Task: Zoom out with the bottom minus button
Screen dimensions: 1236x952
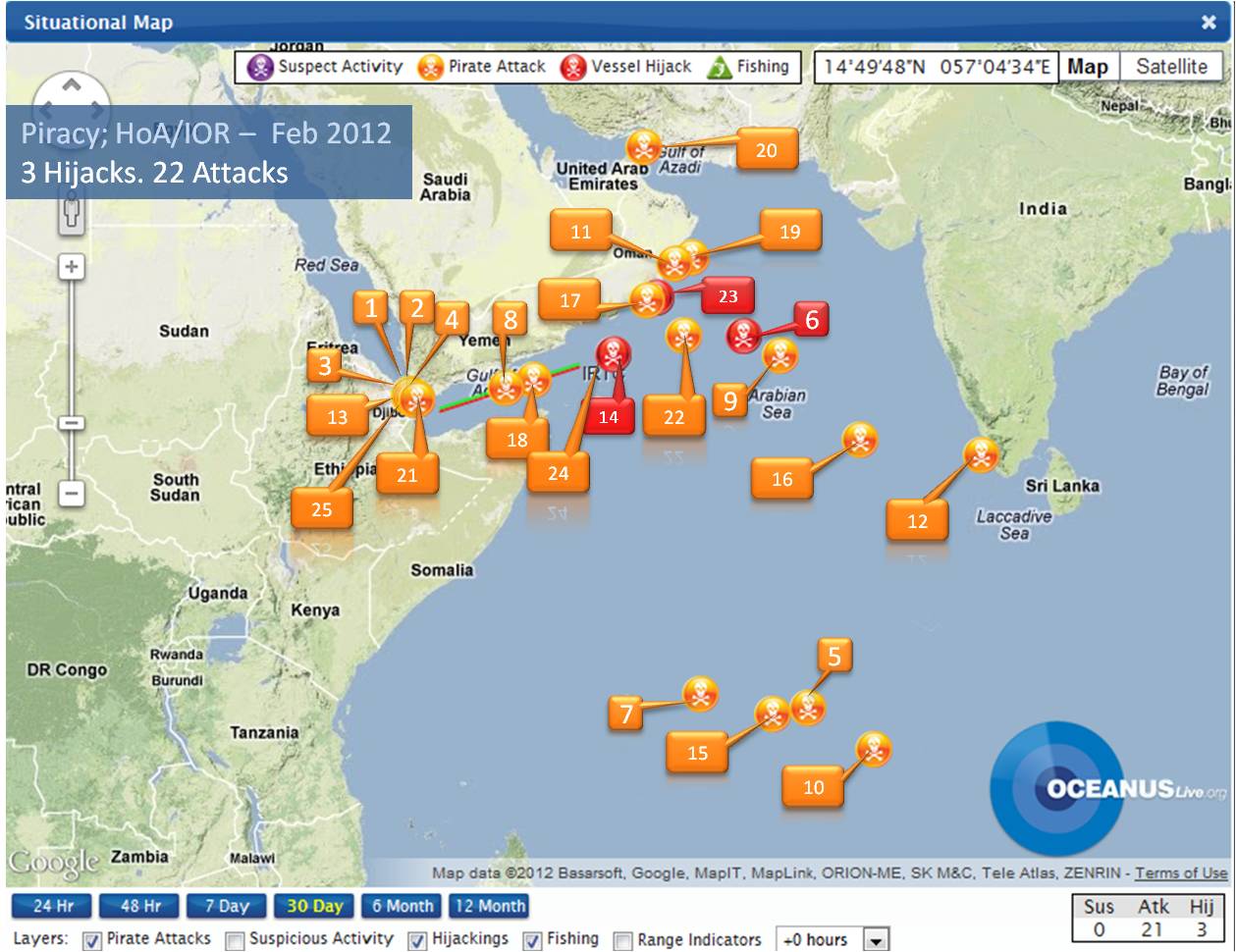Action: point(71,493)
